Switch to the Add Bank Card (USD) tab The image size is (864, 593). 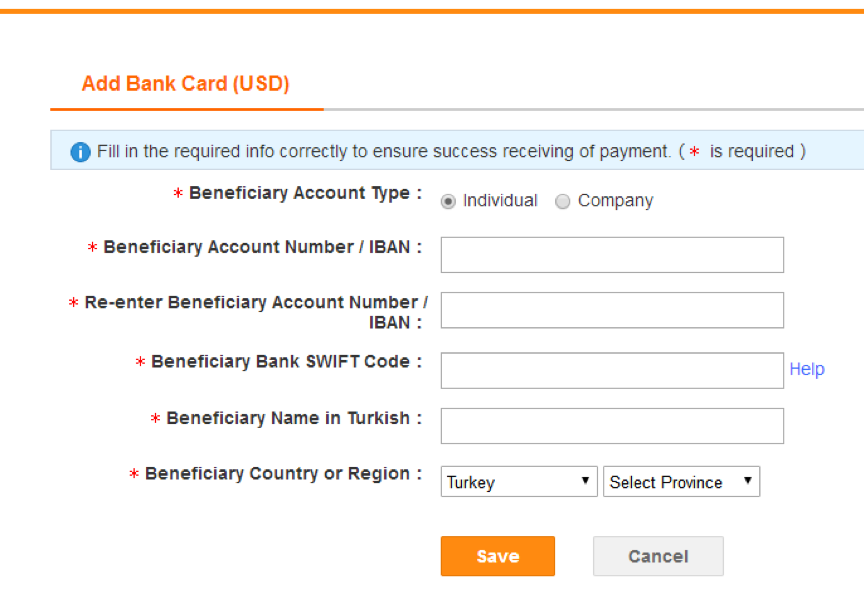186,84
